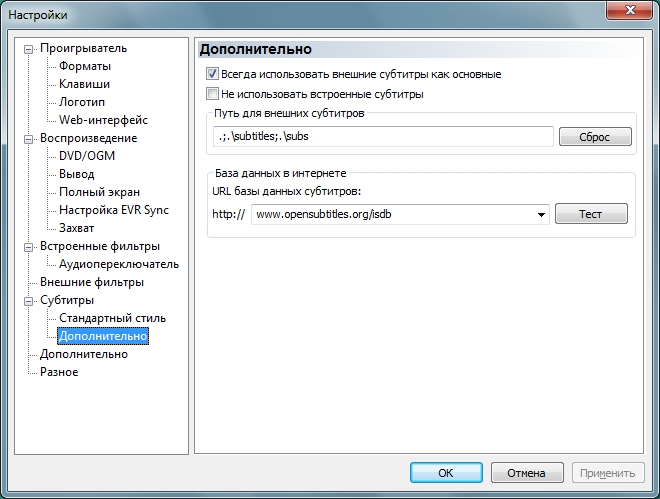Open Настройка EVR Sync page
This screenshot has height=499, width=660.
113,210
